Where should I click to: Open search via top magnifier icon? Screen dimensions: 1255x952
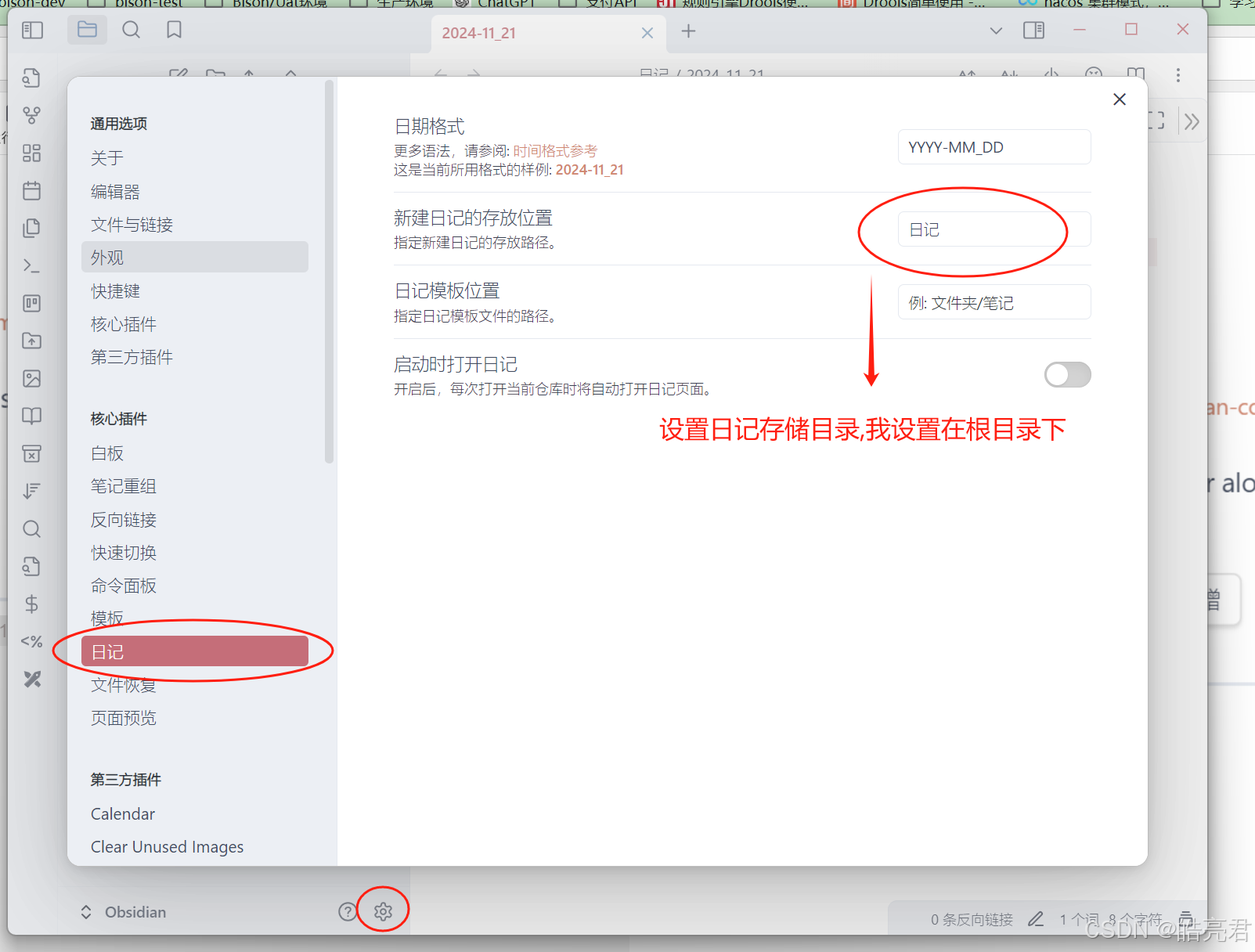[132, 31]
